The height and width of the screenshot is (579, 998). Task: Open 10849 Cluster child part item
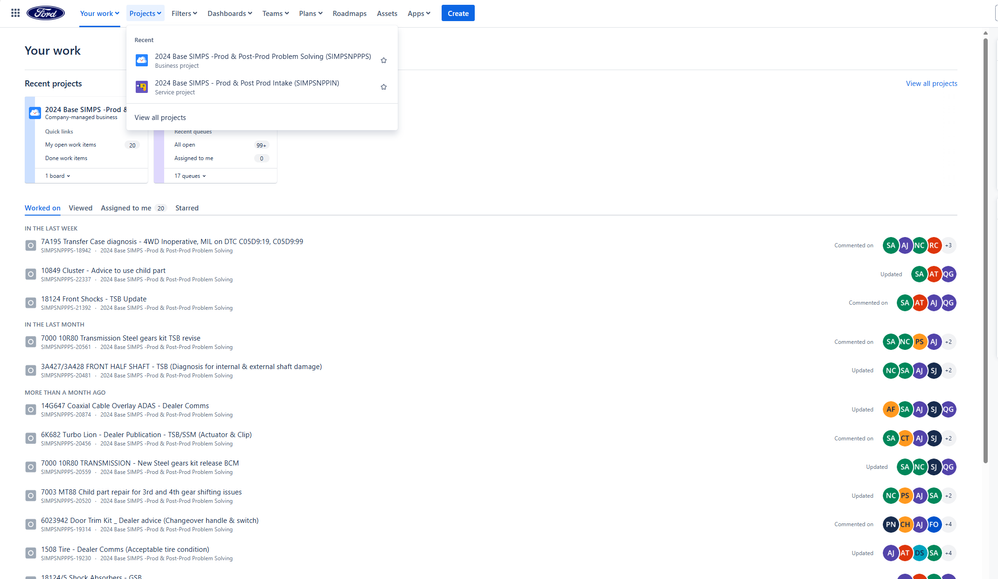click(x=103, y=270)
